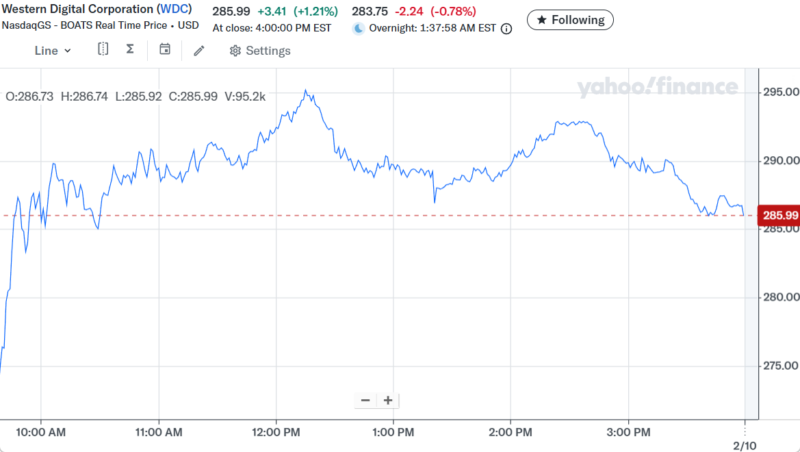The image size is (800, 452).
Task: Zoom in the chart with plus
Action: 388,400
